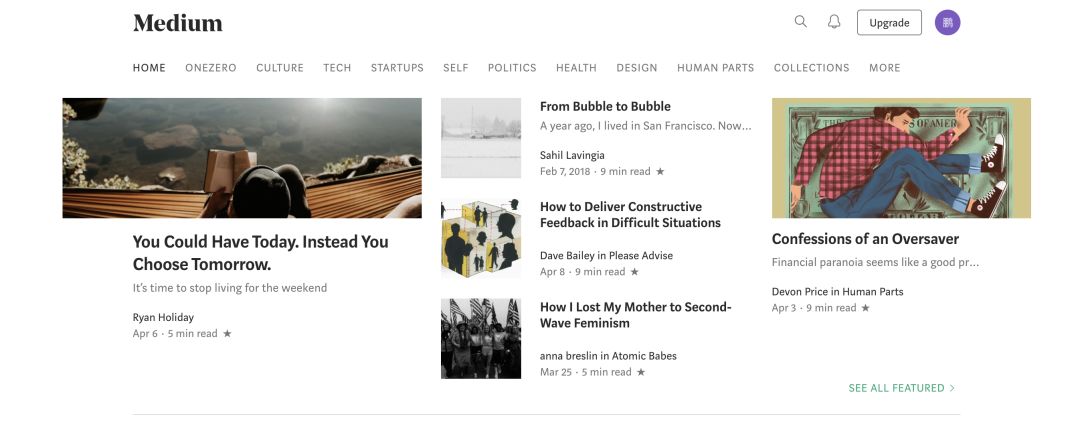Open the hammock reading article thumbnail

(x=242, y=158)
